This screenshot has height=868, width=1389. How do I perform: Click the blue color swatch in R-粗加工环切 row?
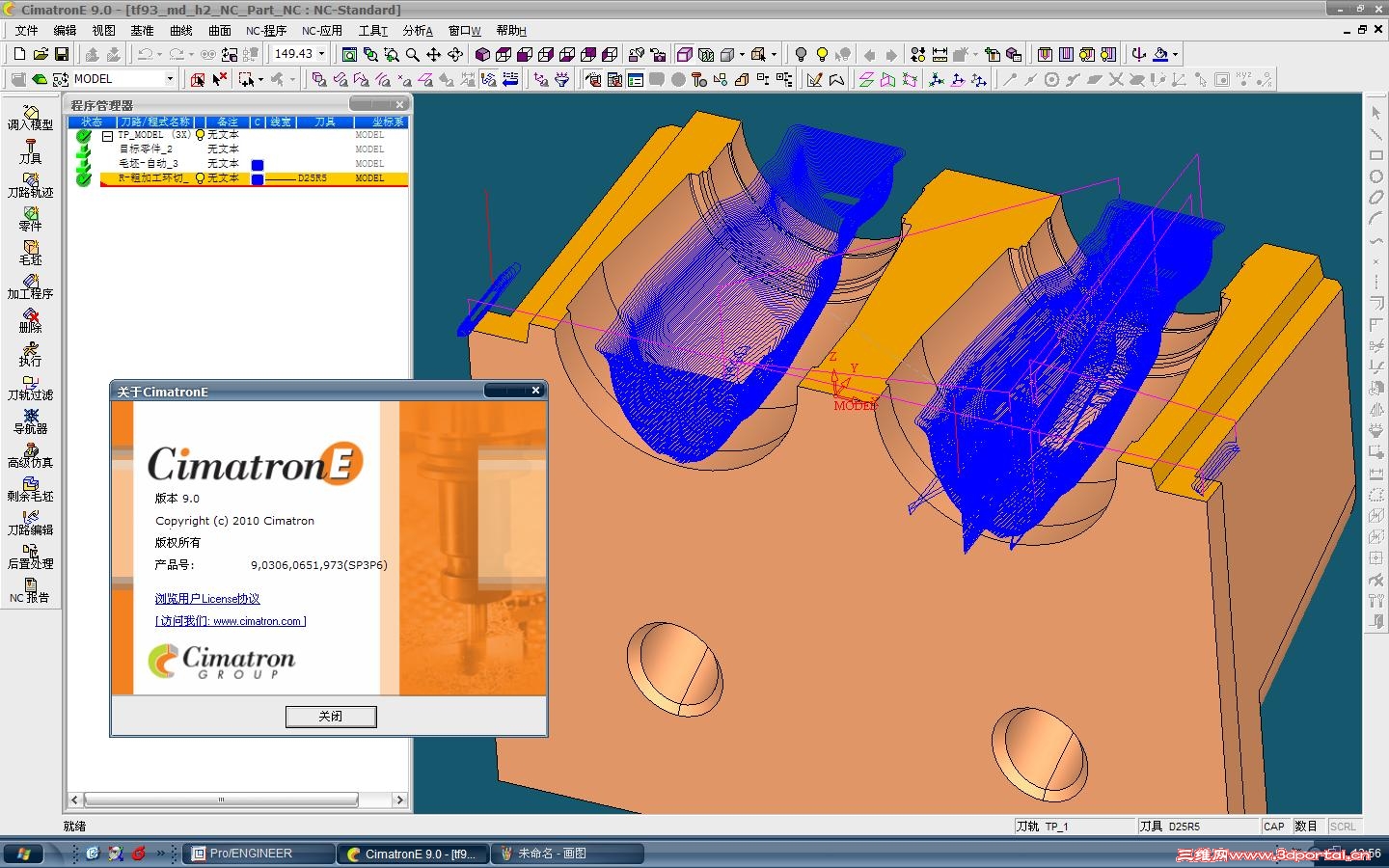tap(258, 179)
